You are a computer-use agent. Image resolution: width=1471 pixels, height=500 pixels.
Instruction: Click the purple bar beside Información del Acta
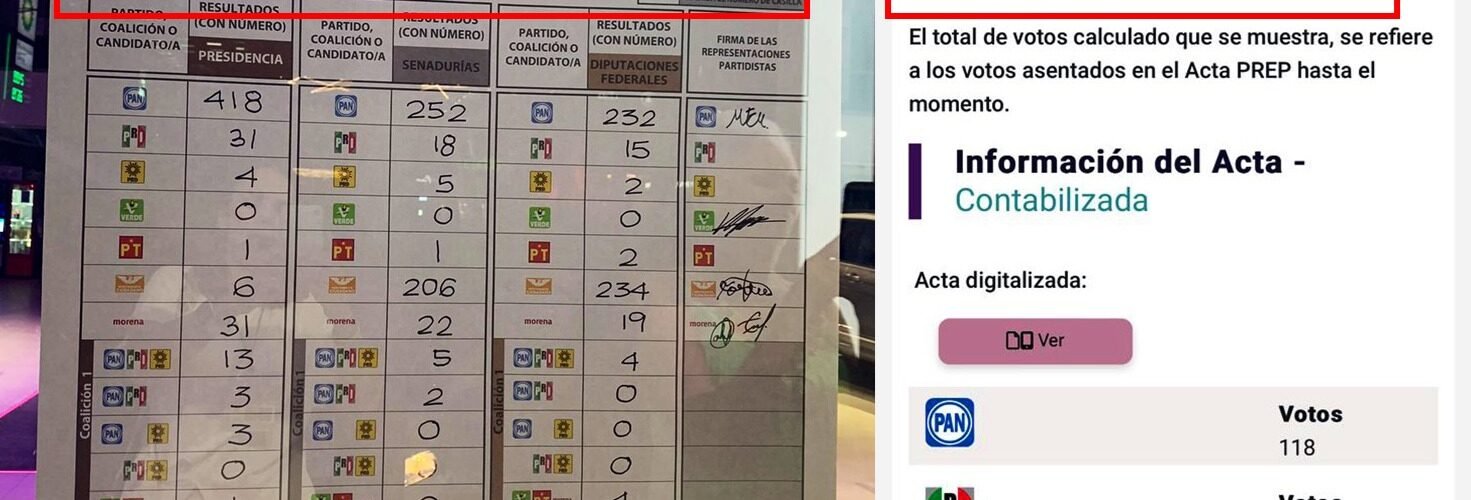pyautogui.click(x=915, y=181)
